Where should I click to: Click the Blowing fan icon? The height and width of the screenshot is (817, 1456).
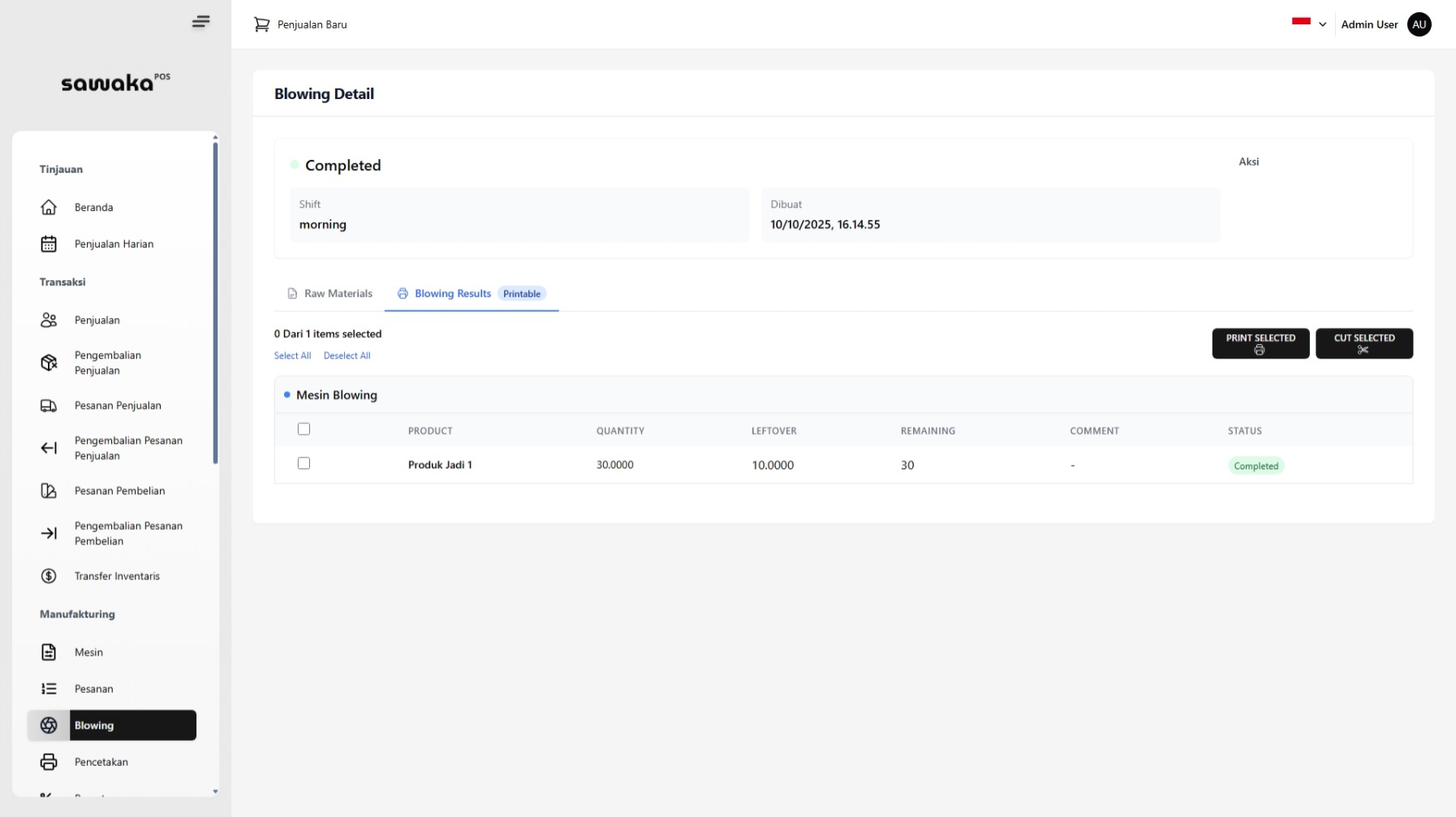click(x=49, y=725)
